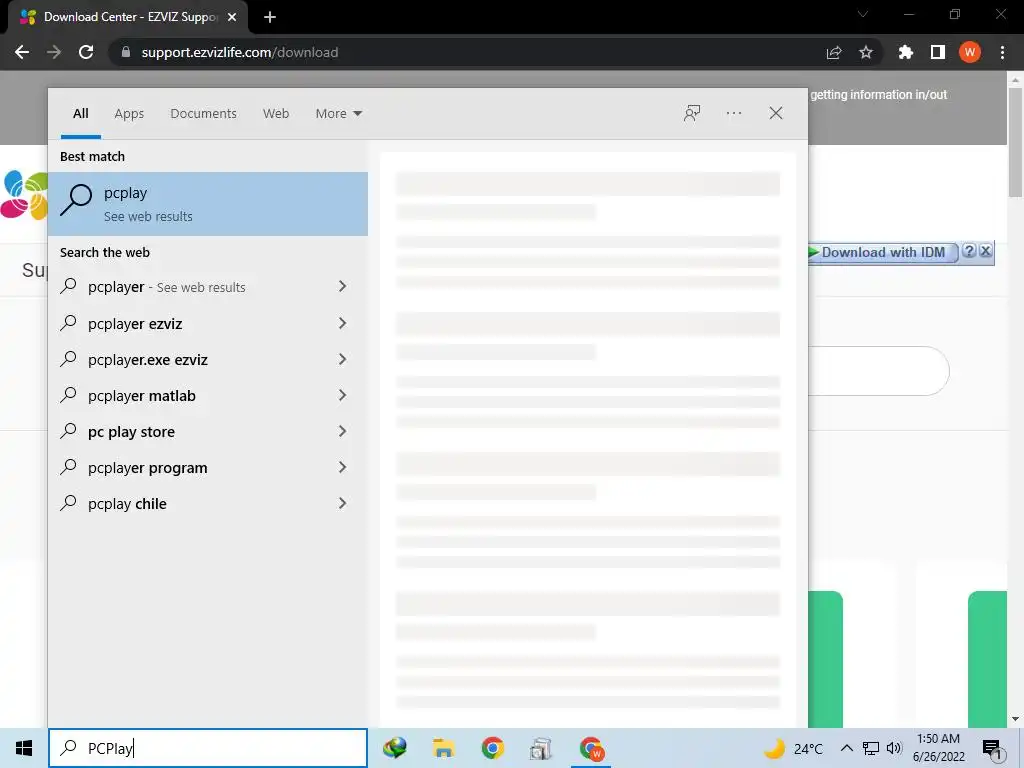The width and height of the screenshot is (1024, 768).
Task: Close the Download Center tab
Action: 232,17
